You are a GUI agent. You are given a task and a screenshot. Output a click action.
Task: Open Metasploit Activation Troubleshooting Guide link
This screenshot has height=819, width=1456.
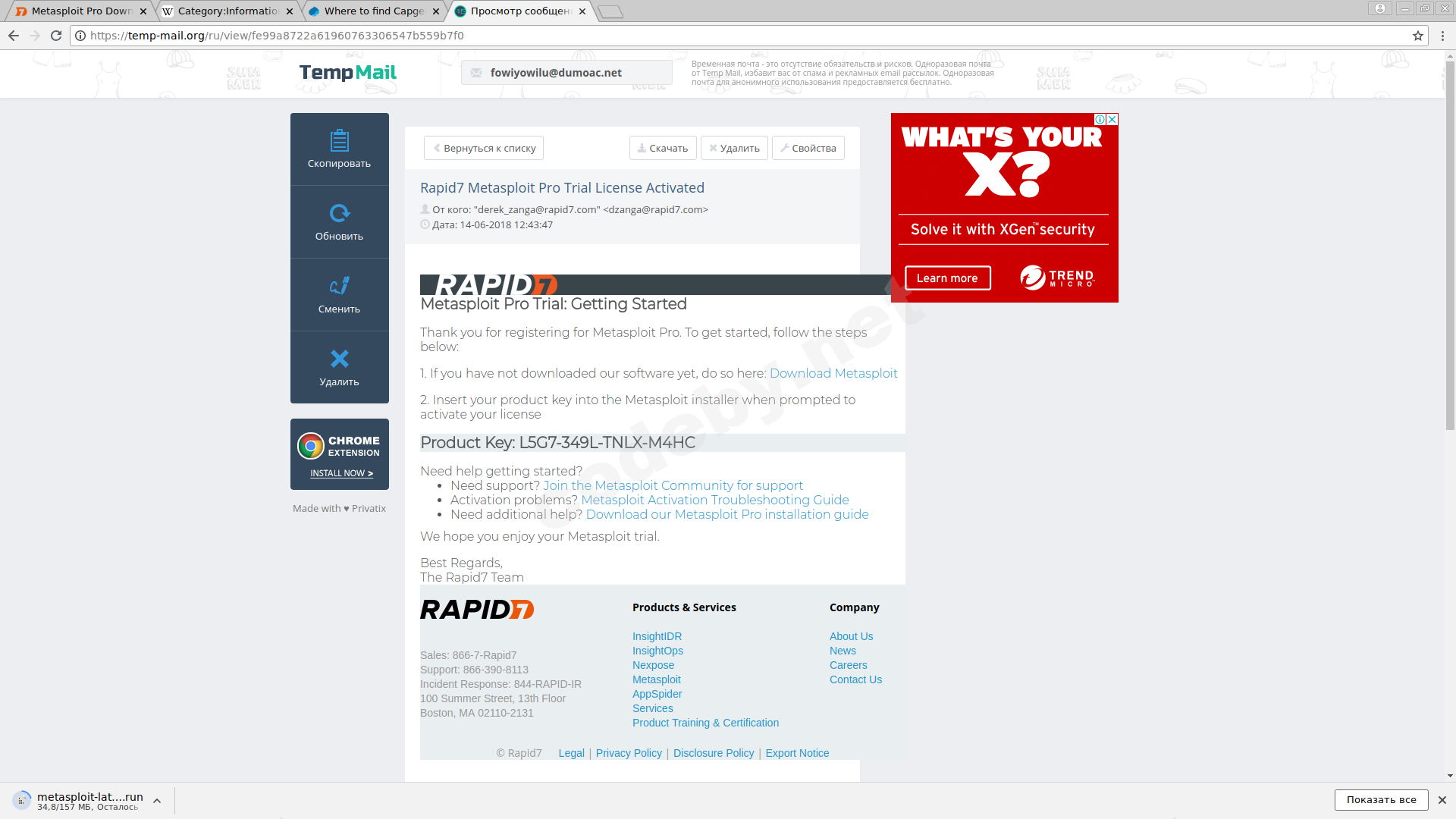click(714, 500)
